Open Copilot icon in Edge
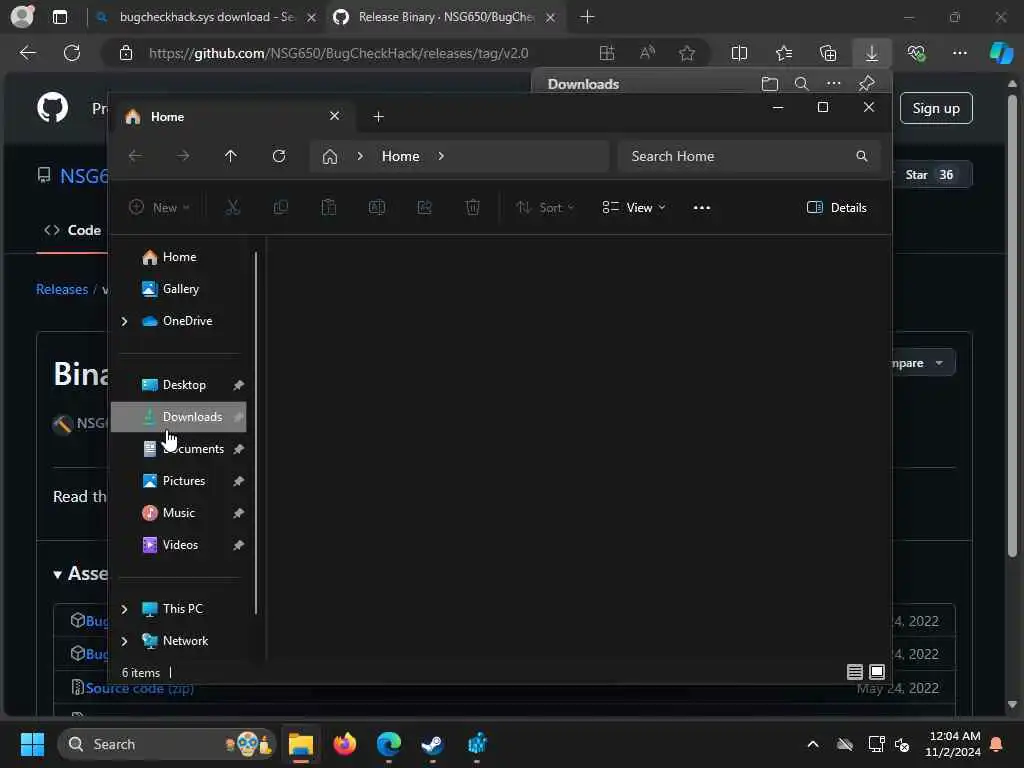This screenshot has height=768, width=1024. [x=1001, y=53]
